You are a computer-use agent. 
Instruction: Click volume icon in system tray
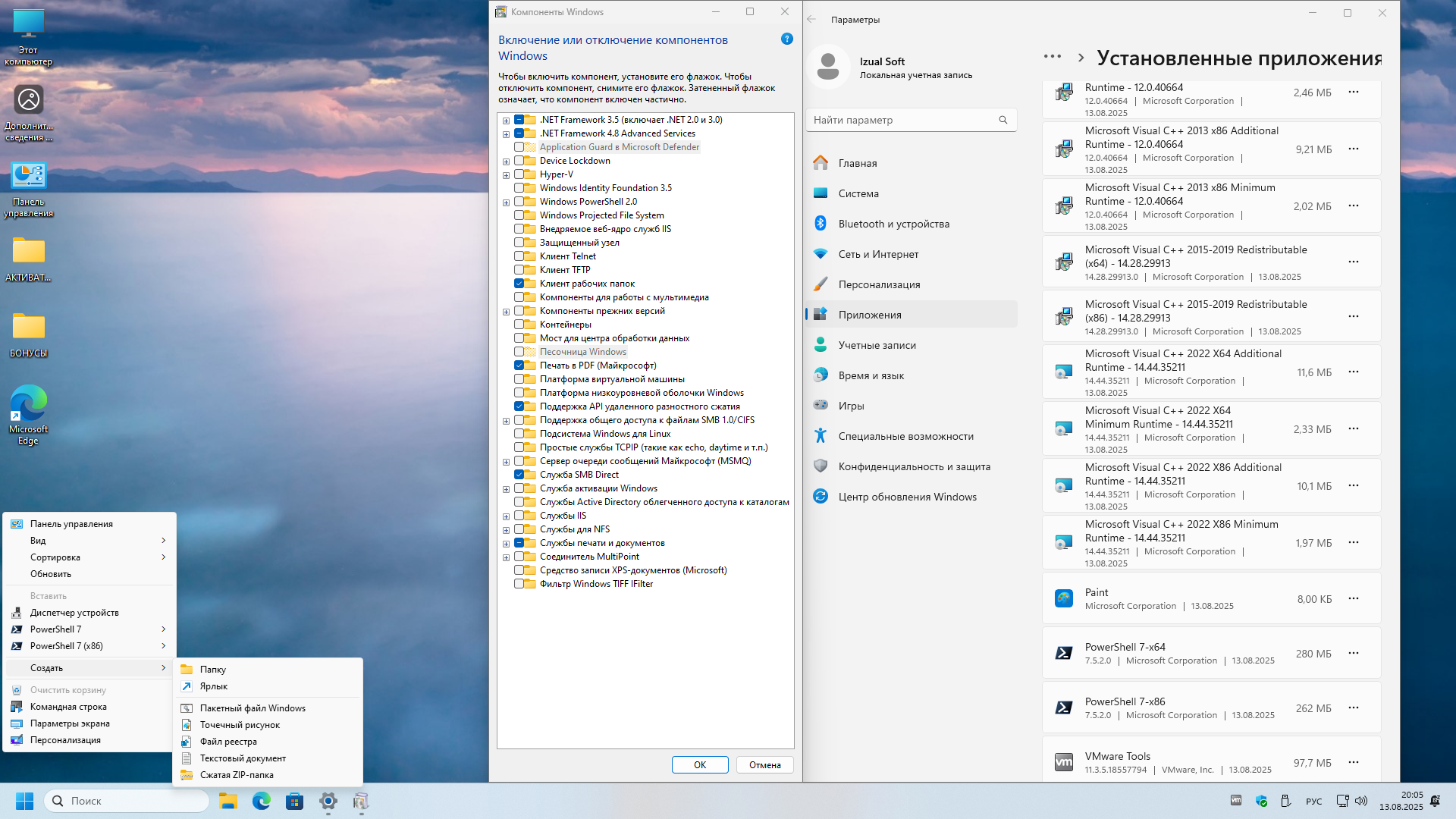pyautogui.click(x=1361, y=801)
